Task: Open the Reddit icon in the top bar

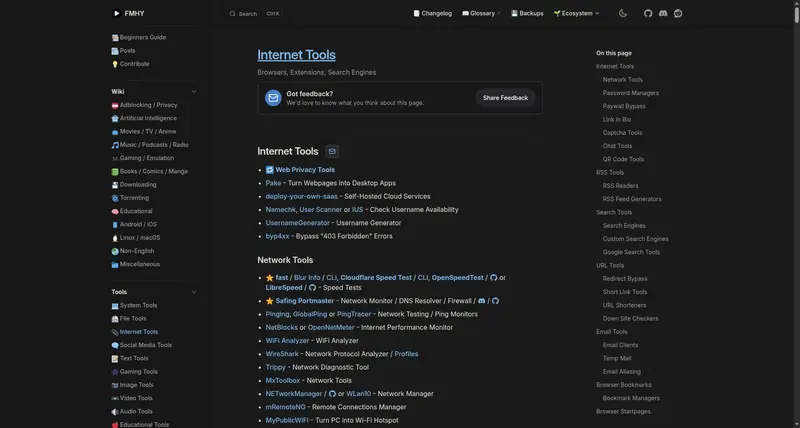Action: click(678, 13)
